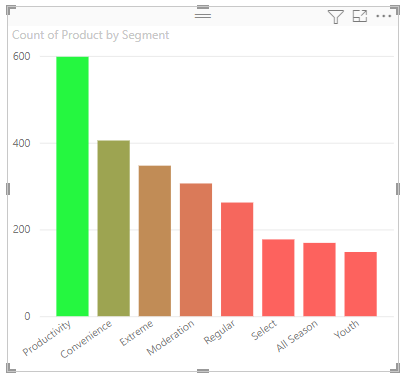
Task: Select the Moderation segment bar
Action: pos(196,250)
